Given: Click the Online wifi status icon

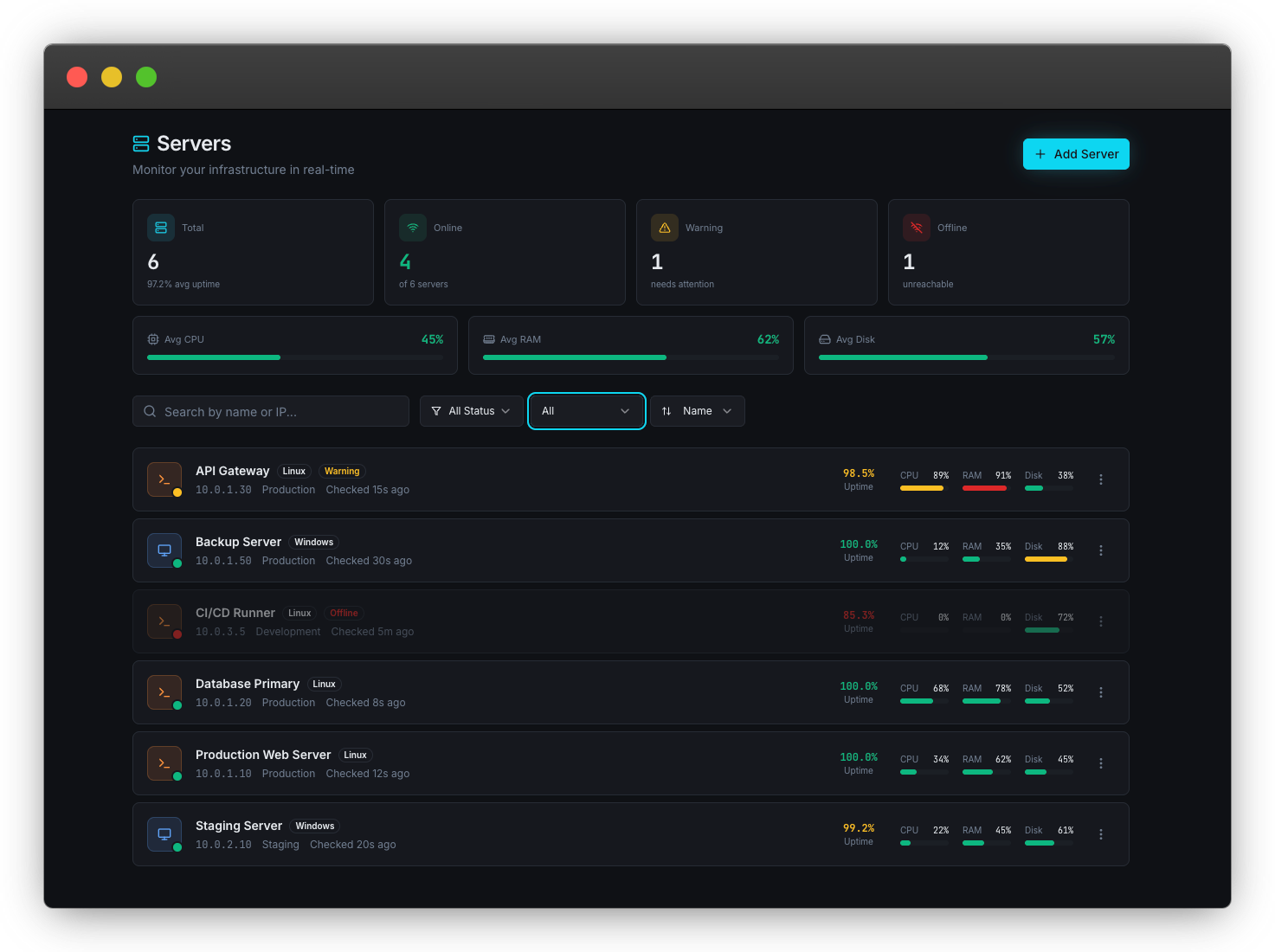Looking at the screenshot, I should click(413, 227).
